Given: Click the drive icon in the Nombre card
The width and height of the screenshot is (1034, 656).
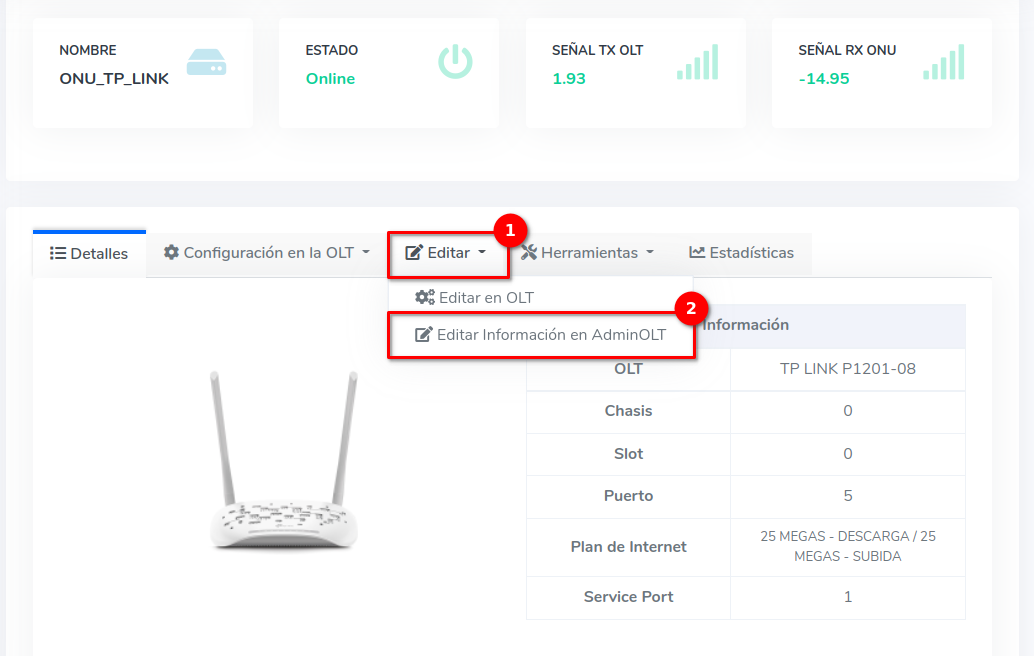Looking at the screenshot, I should point(207,63).
